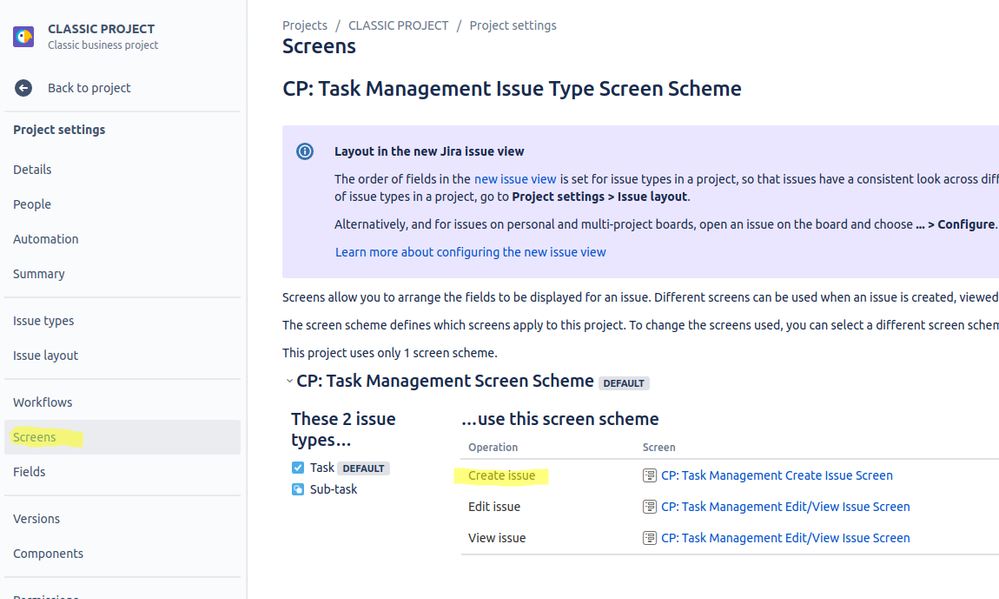The image size is (999, 599).
Task: Click the Sub-task issue type label
Action: pyautogui.click(x=333, y=489)
